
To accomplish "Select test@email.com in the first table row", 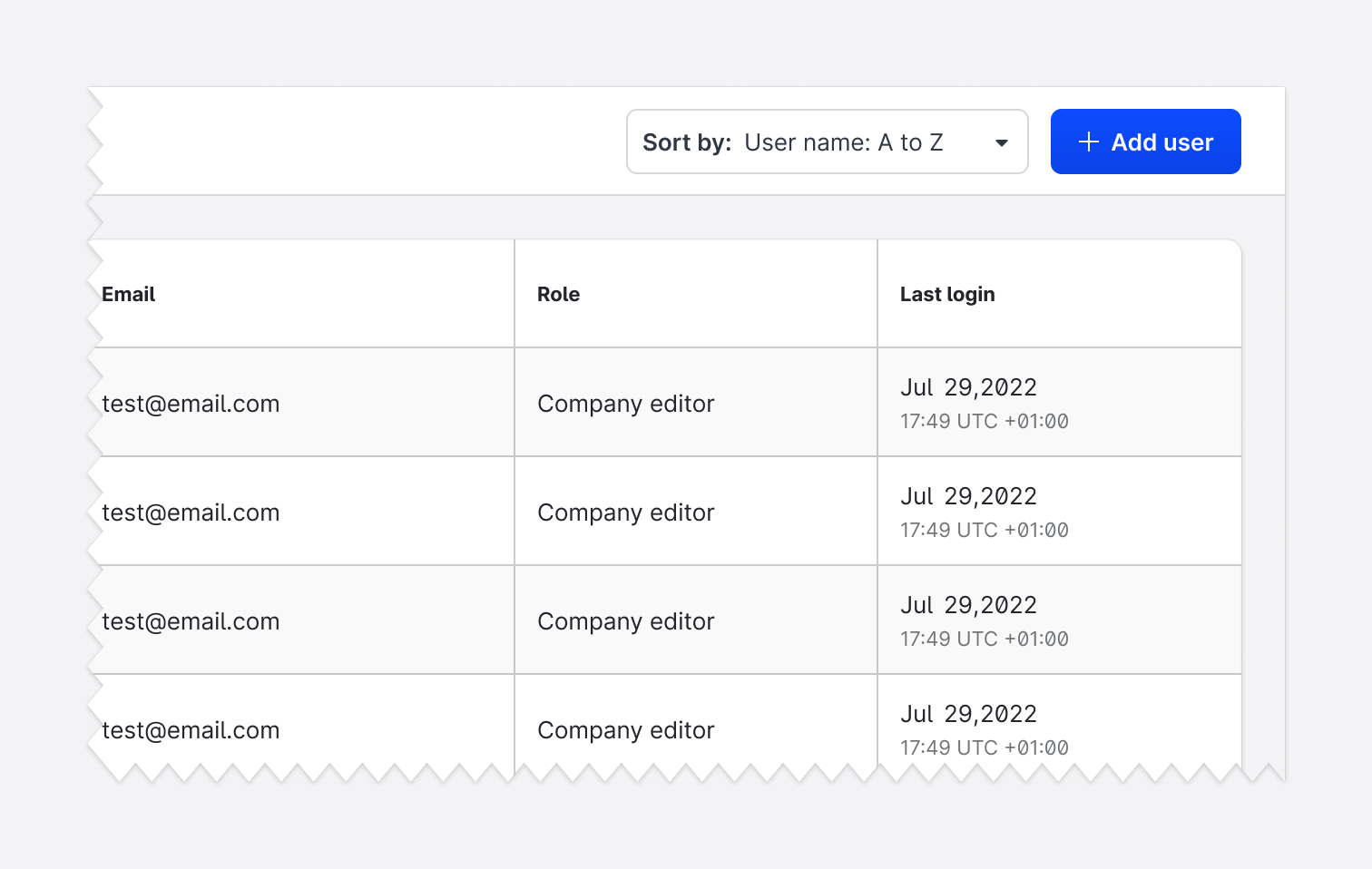I will [x=191, y=404].
